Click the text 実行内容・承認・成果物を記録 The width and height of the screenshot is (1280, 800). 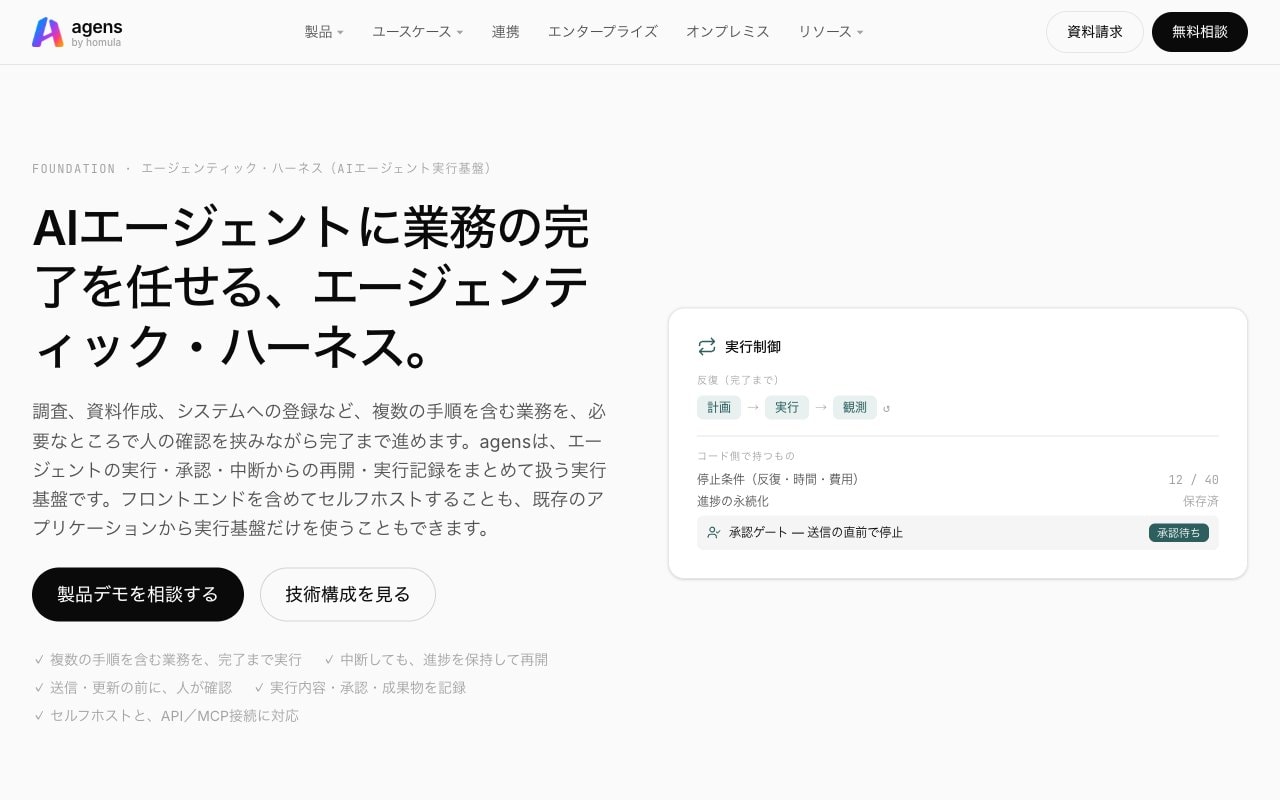(x=368, y=688)
